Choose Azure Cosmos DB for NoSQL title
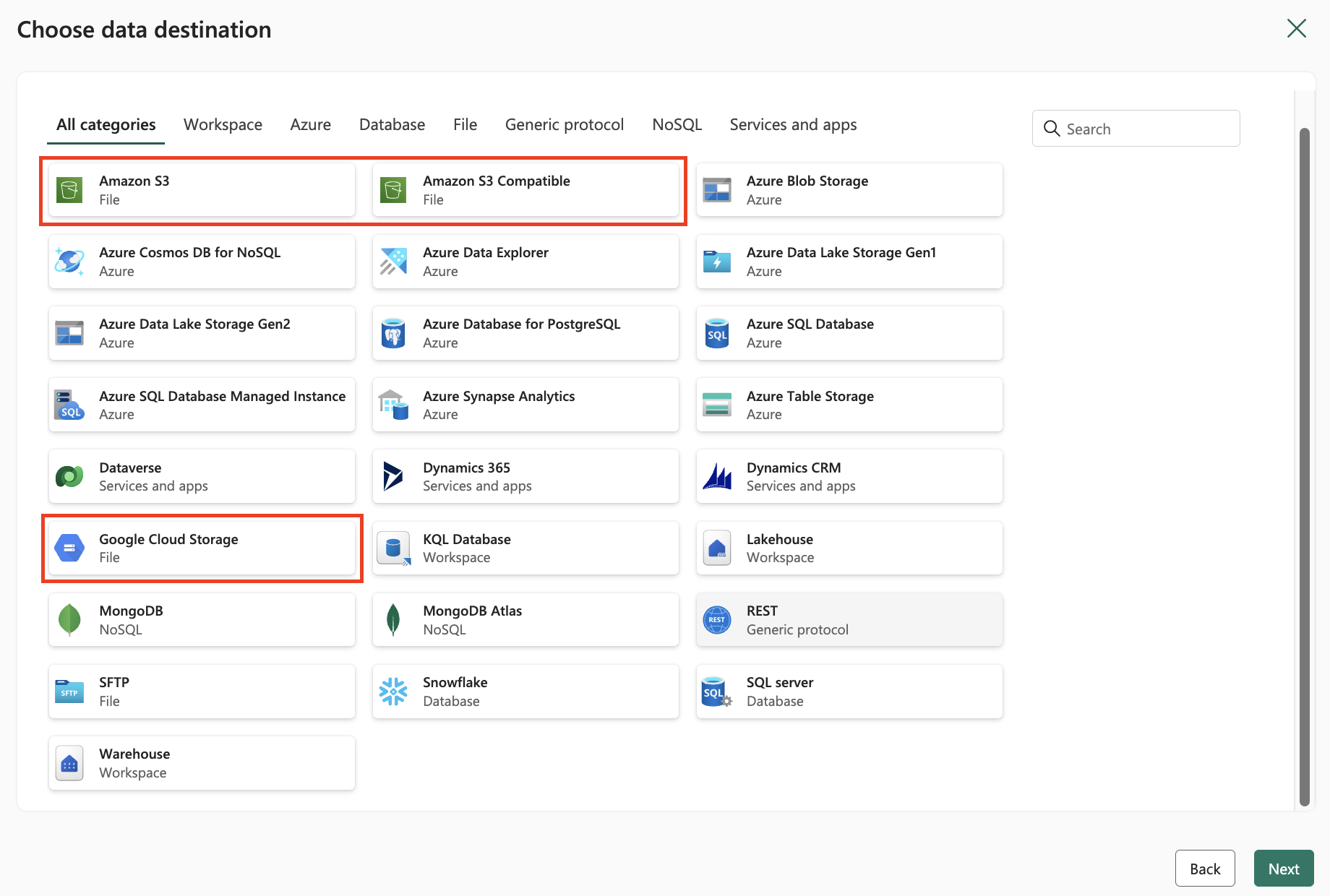This screenshot has width=1330, height=896. coord(190,252)
